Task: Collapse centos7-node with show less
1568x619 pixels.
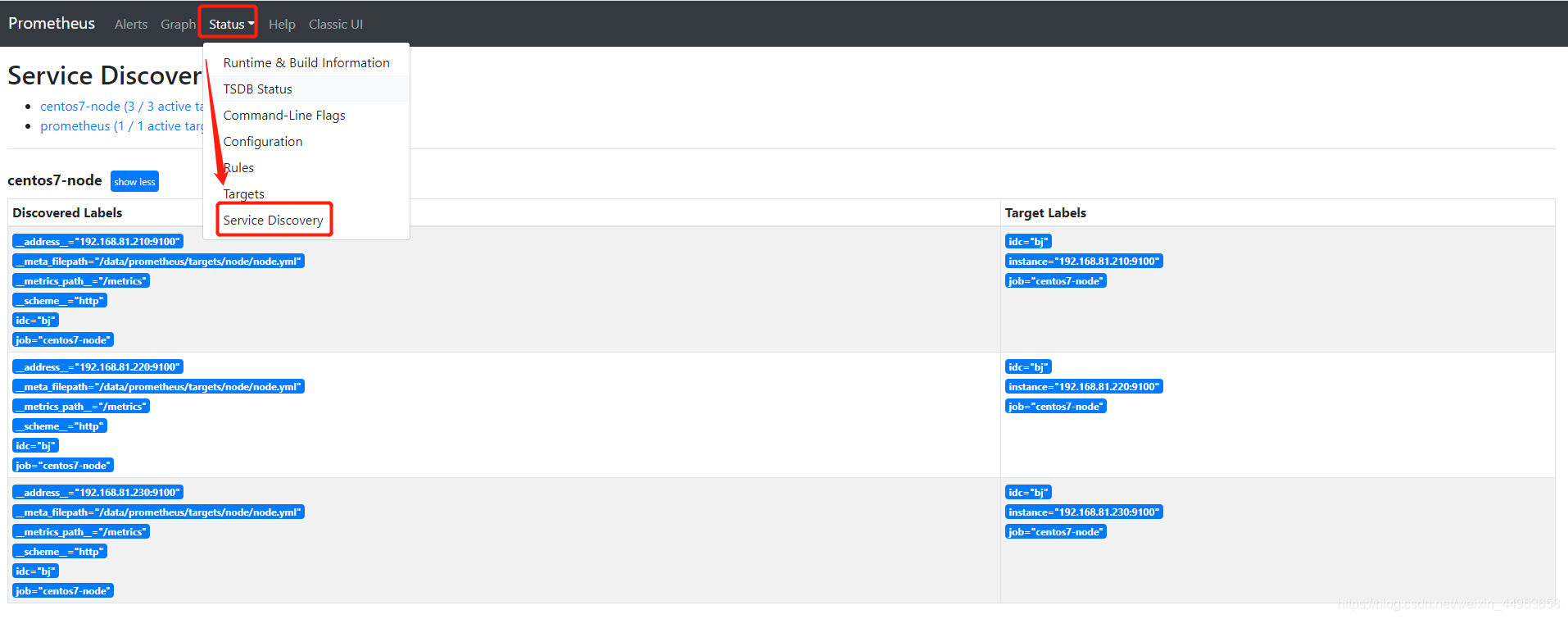Action: 134,181
